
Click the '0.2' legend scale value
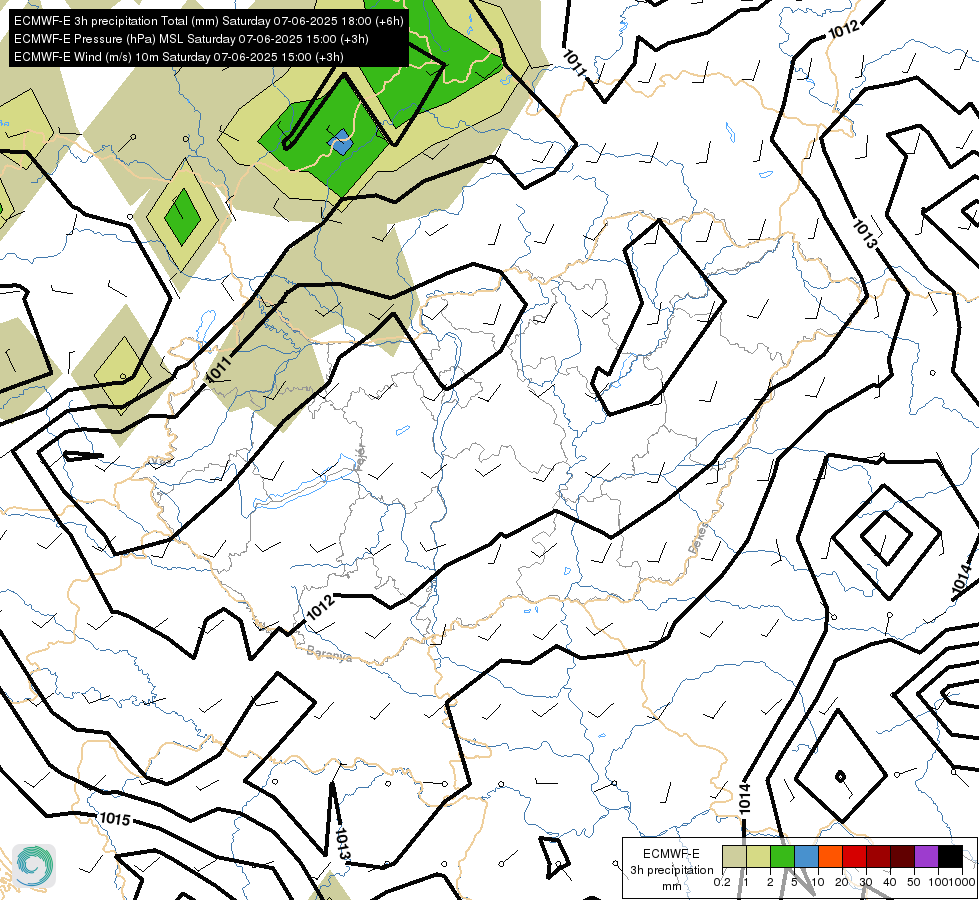[722, 882]
